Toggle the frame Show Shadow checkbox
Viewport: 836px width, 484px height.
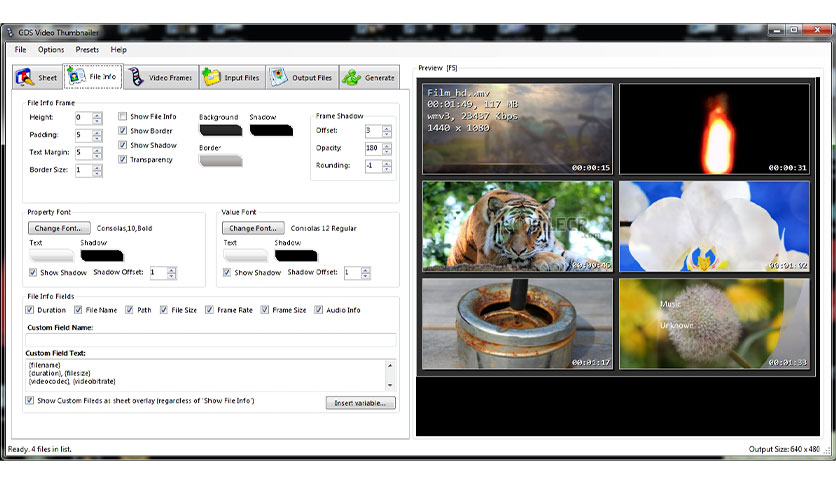(x=123, y=145)
